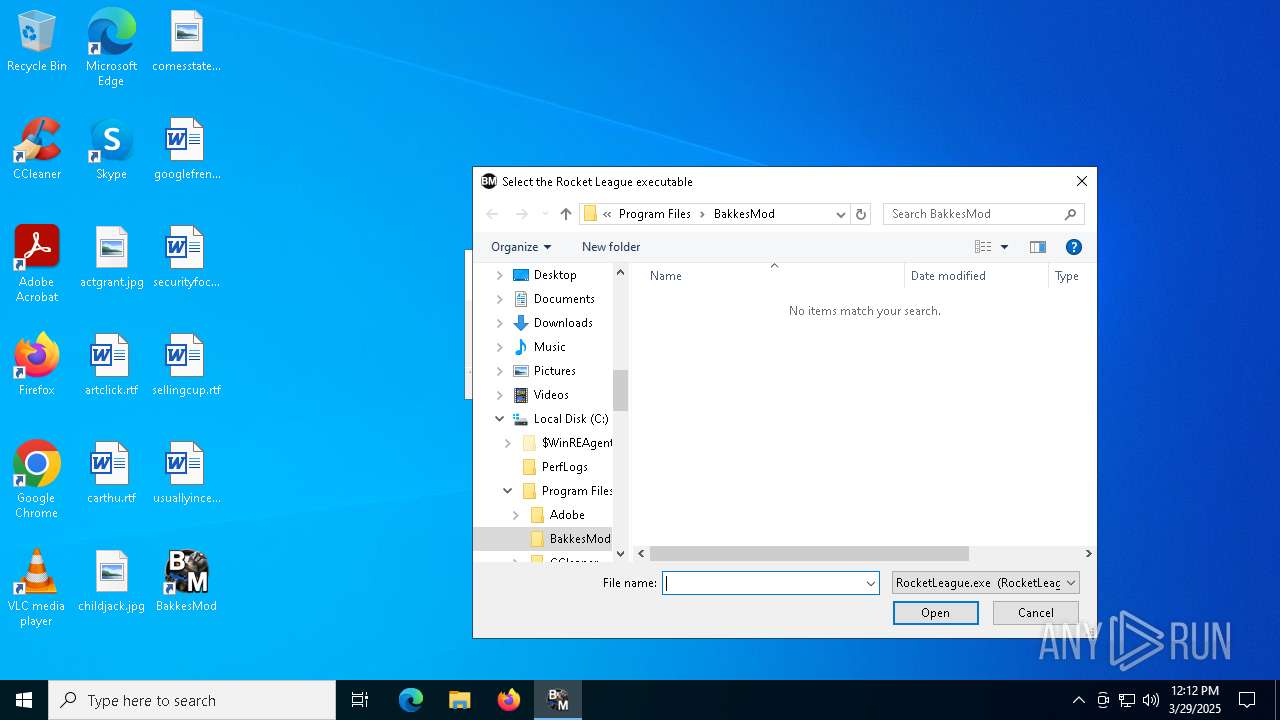Select the BakkesMod folder in the tree
Screen dimensions: 1280x720
(571, 539)
